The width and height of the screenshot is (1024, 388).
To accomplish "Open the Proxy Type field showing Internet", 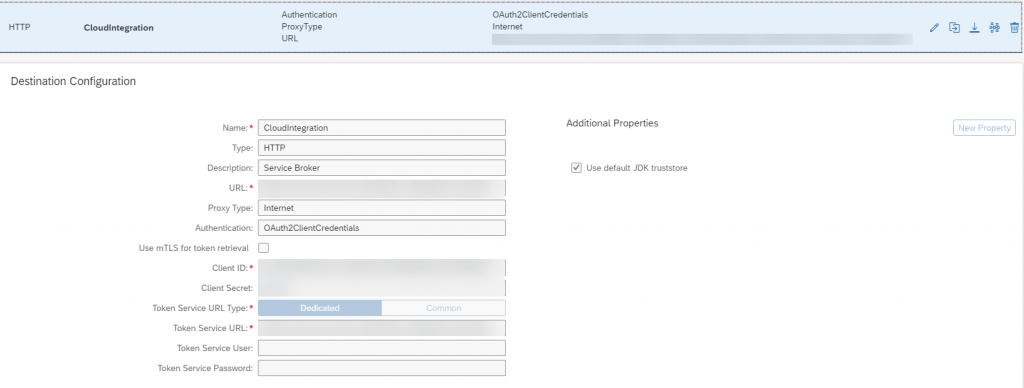I will coord(382,208).
